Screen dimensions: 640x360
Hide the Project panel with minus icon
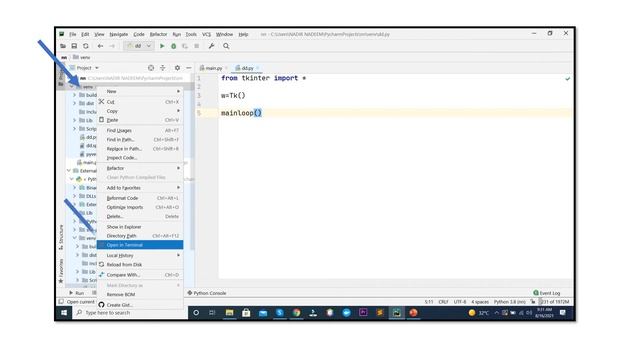[189, 68]
